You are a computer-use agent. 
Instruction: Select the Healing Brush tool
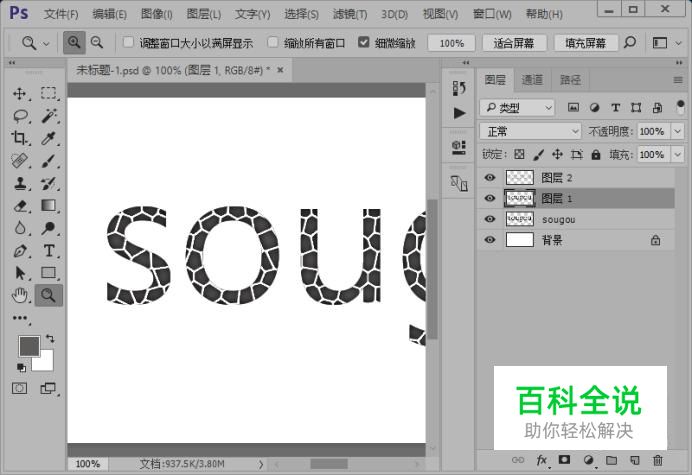[19, 161]
